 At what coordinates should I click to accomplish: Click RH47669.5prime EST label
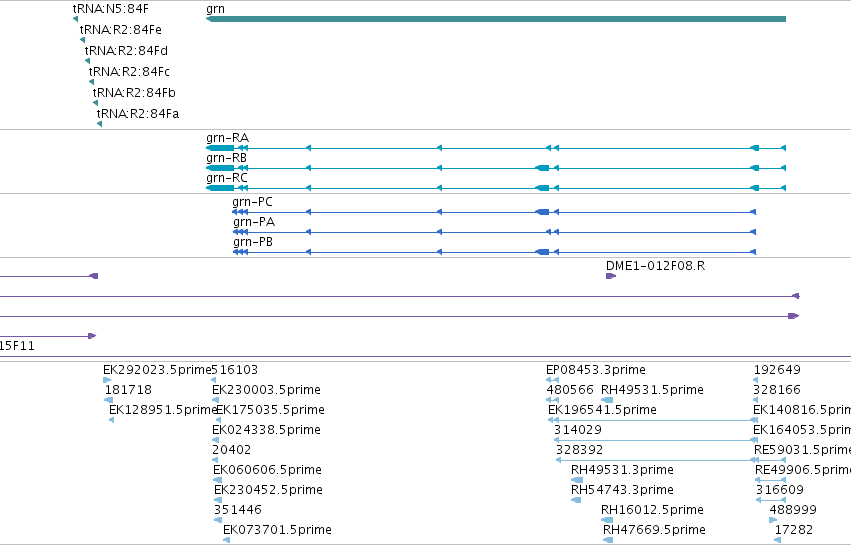point(655,530)
